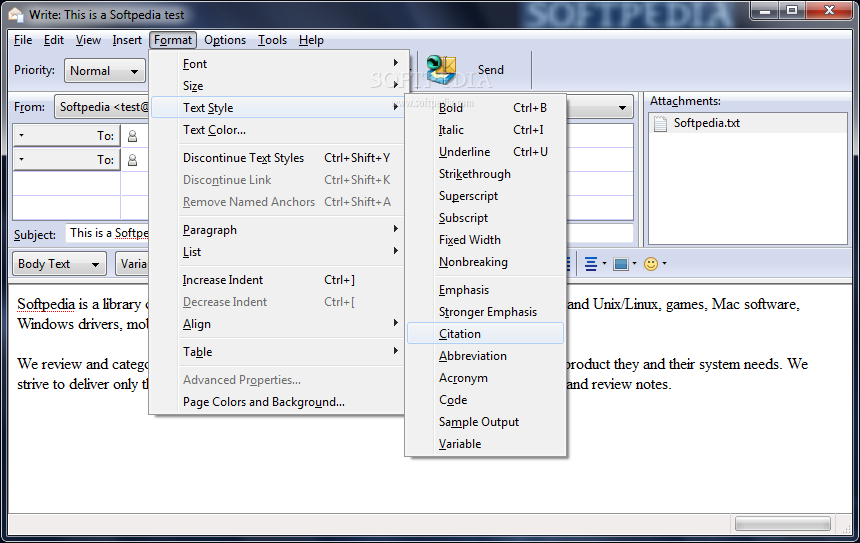This screenshot has width=860, height=543.
Task: Apply Code text style
Action: point(485,400)
